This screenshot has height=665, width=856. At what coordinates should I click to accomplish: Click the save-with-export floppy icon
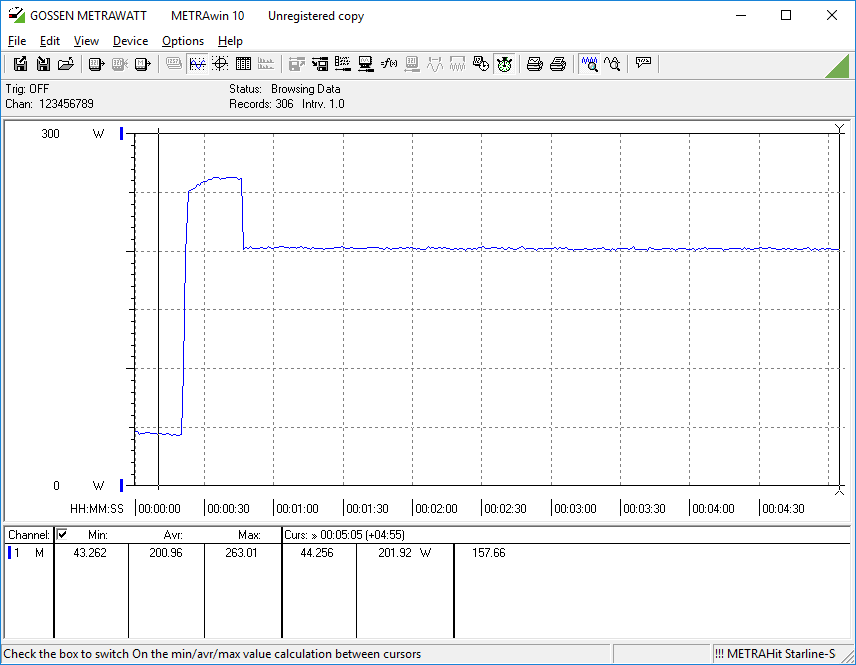[20, 64]
